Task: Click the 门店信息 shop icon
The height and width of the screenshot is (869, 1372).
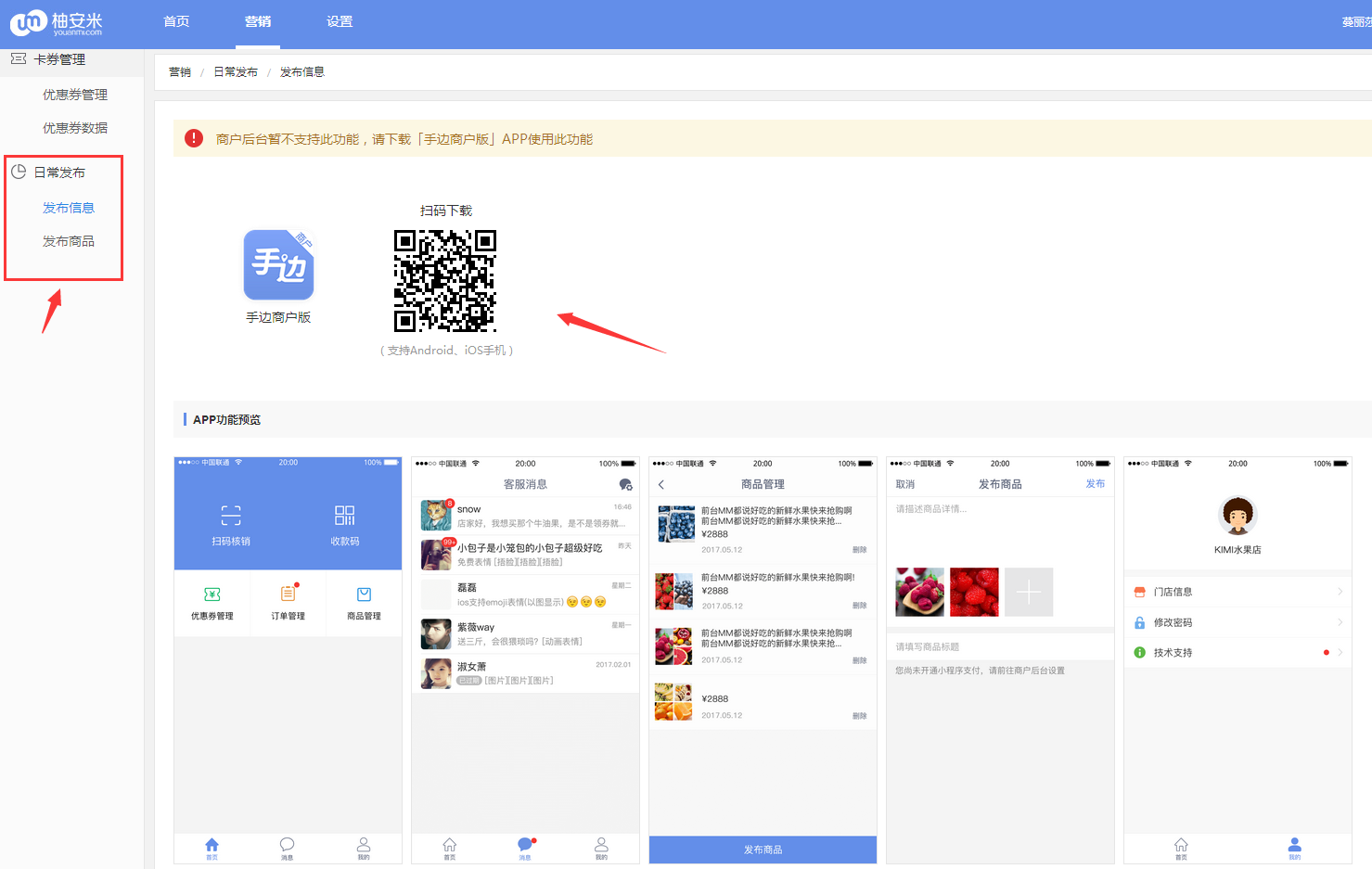Action: point(1140,592)
